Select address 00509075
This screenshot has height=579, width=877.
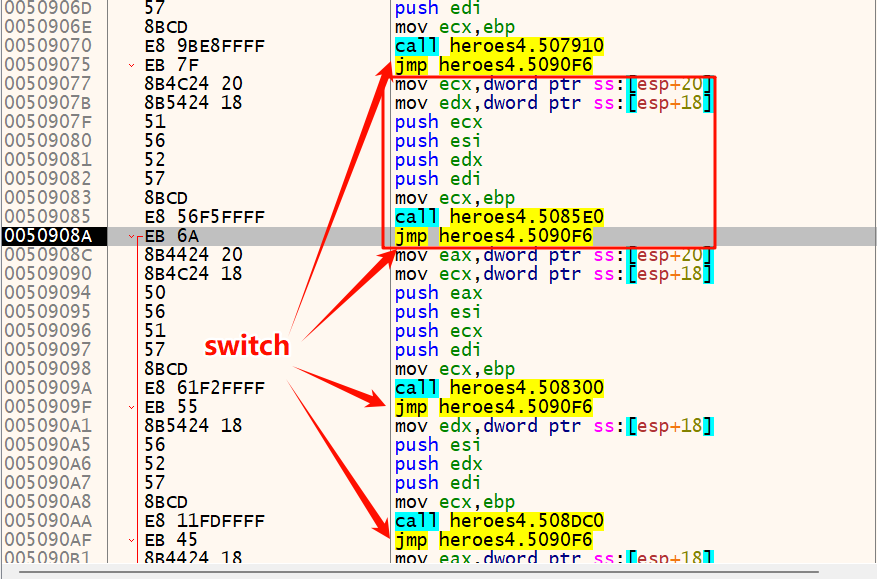pos(48,65)
